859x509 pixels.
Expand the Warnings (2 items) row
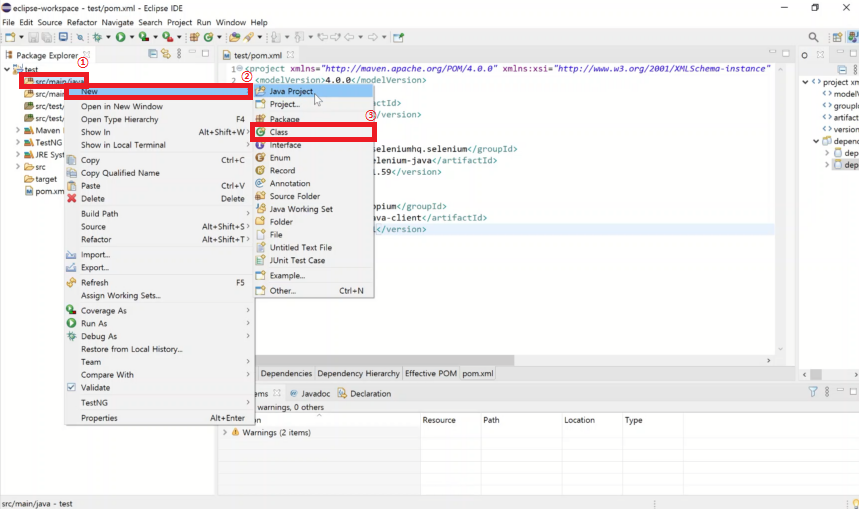coord(225,432)
